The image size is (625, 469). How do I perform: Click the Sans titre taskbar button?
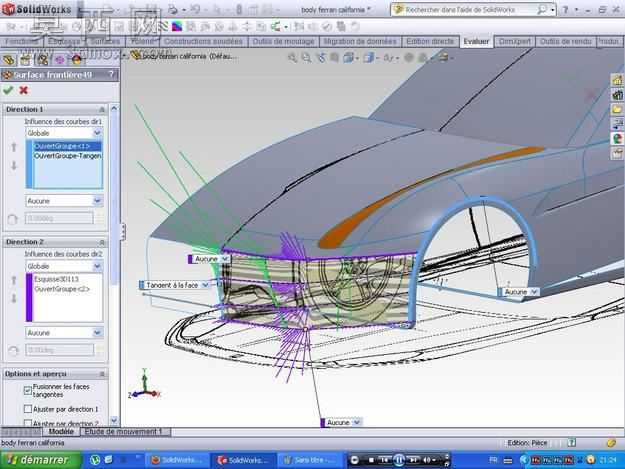coord(309,460)
